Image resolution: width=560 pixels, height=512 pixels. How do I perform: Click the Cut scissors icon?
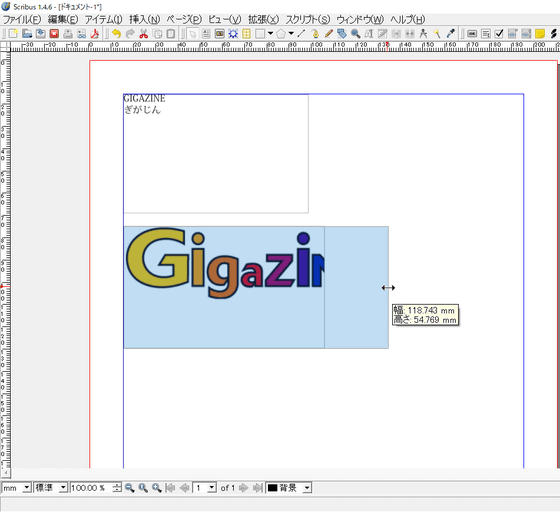[x=144, y=34]
